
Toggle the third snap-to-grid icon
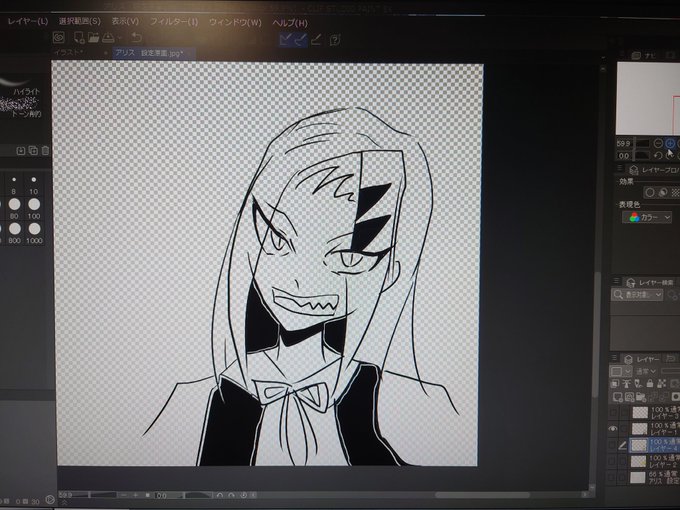tap(316, 39)
